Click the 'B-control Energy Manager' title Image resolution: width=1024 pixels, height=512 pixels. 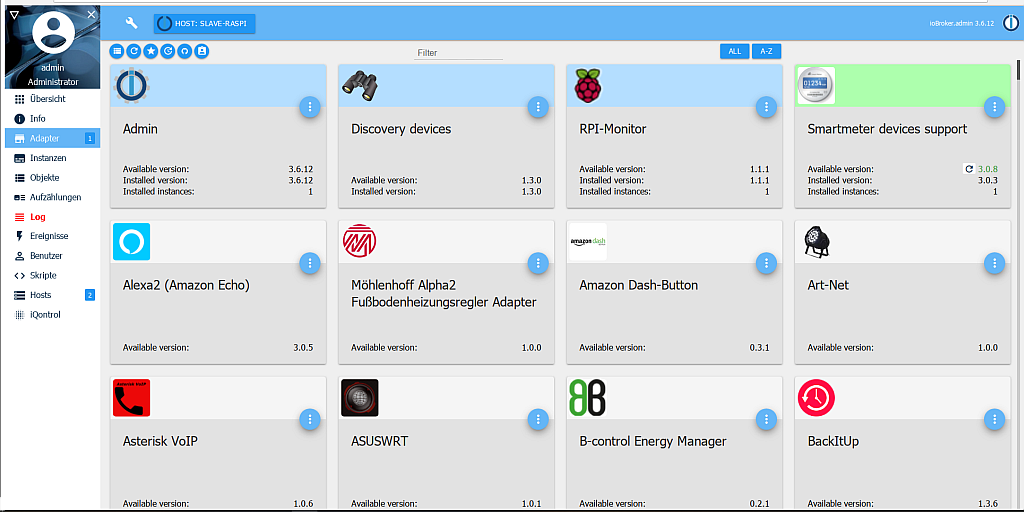[x=652, y=442]
